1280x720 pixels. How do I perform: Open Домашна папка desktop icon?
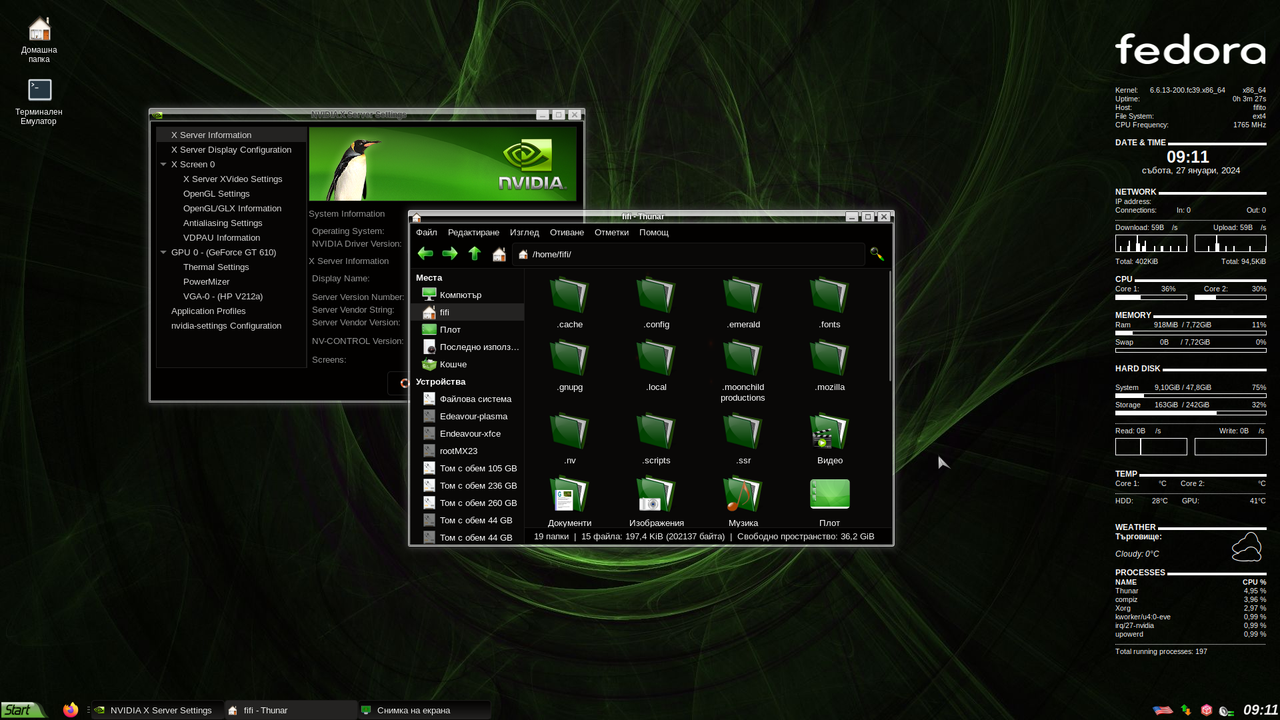39,39
